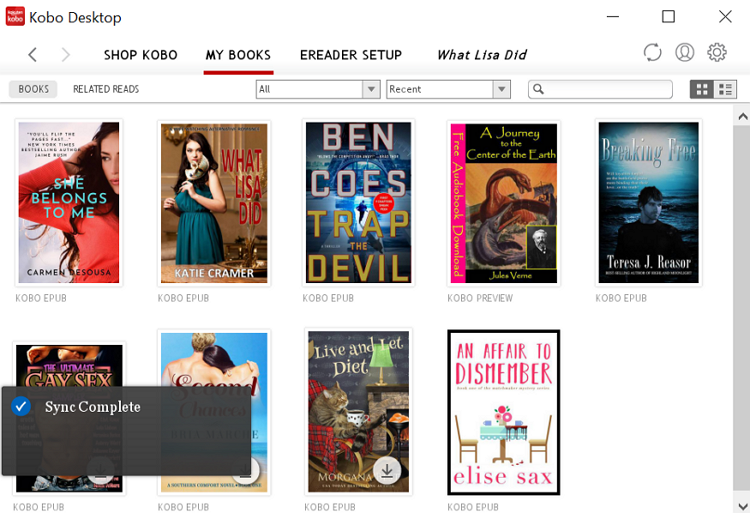
Task: Select the BOOKS sub-tab
Action: (x=33, y=89)
